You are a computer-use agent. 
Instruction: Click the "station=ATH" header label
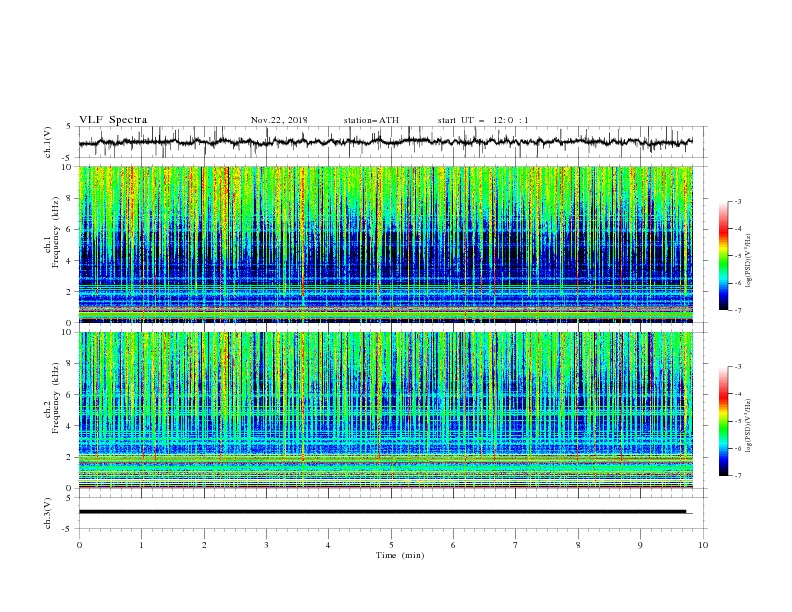tap(371, 120)
